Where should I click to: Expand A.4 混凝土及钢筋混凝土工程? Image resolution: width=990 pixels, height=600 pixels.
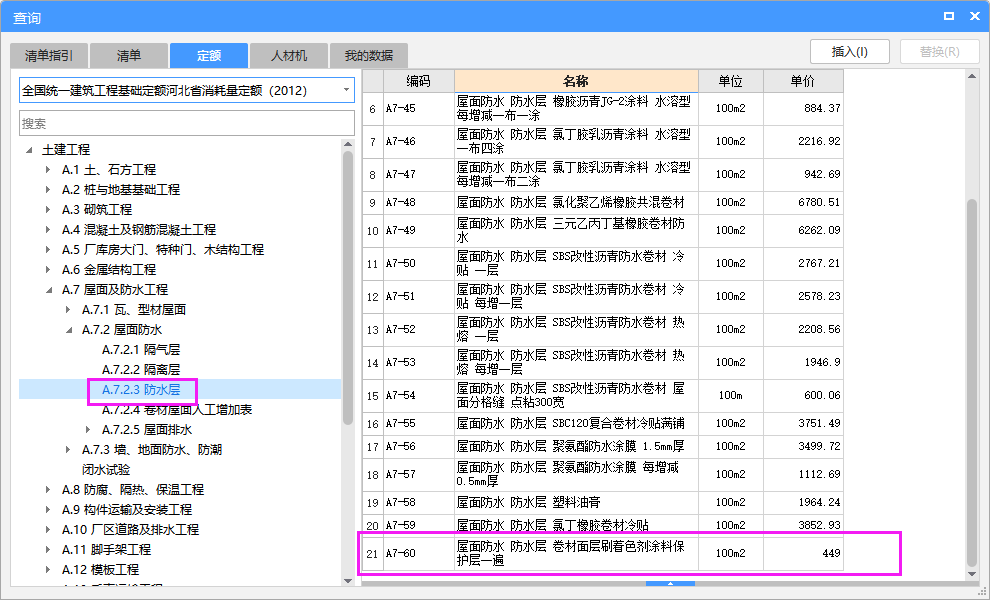coord(49,229)
